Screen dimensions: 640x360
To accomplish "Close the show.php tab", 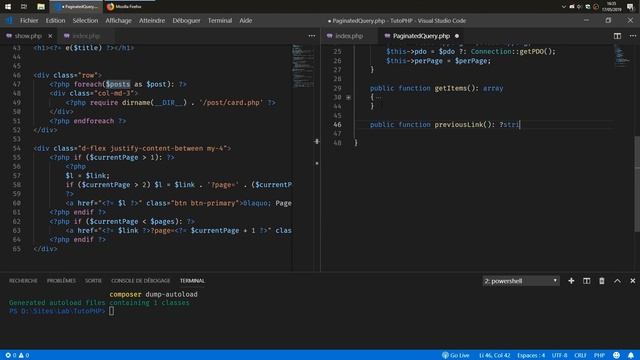I will pyautogui.click(x=50, y=36).
